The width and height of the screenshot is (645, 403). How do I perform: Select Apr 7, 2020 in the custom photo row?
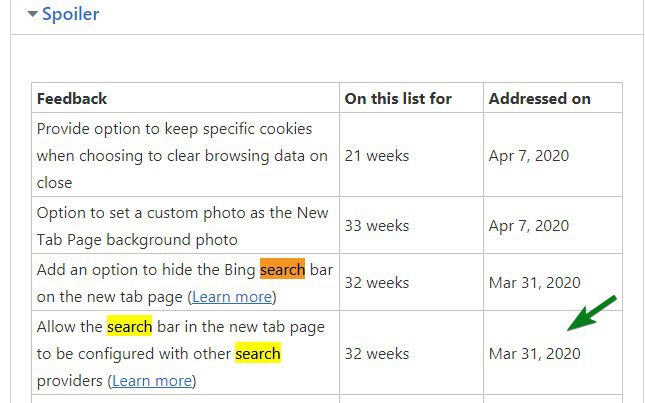coord(529,226)
